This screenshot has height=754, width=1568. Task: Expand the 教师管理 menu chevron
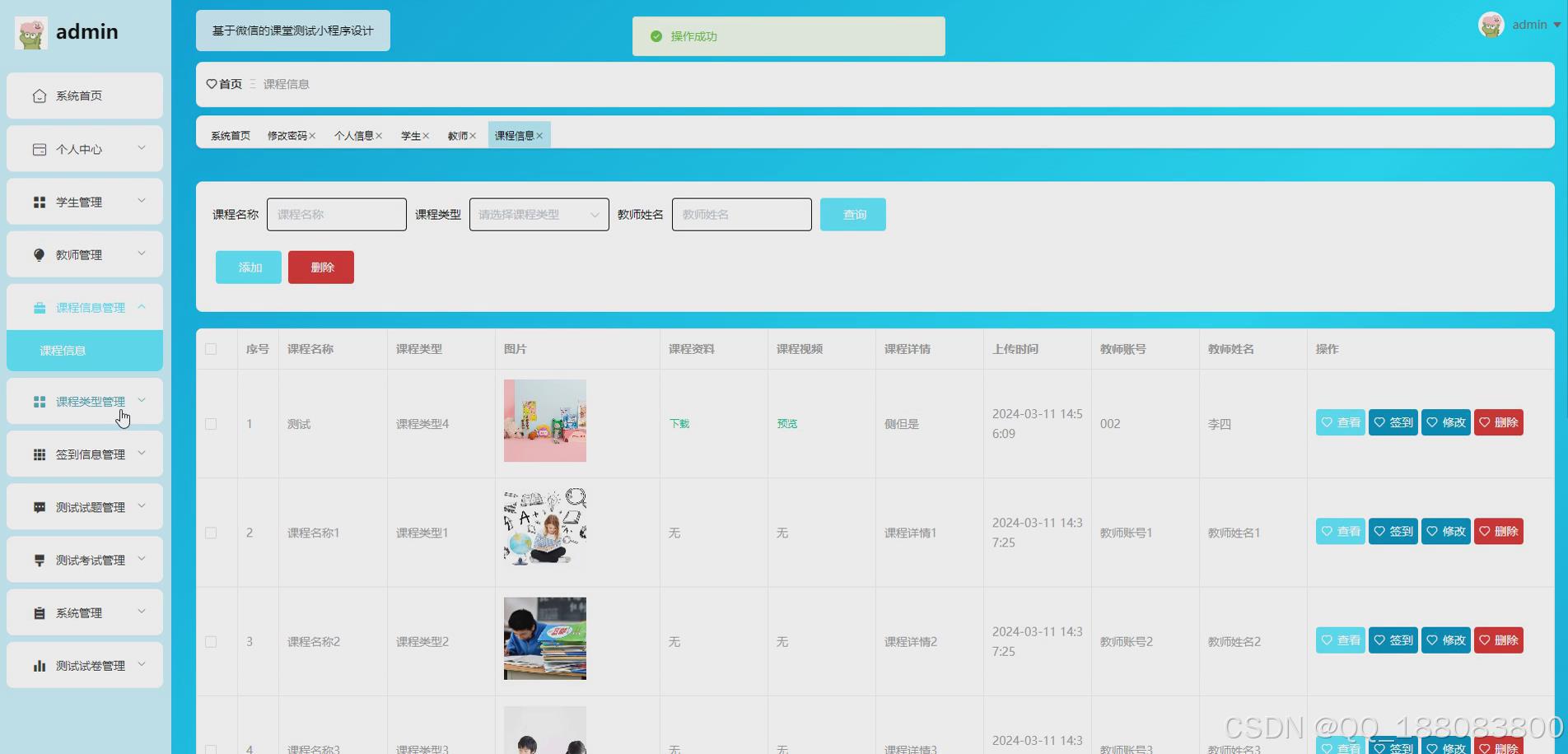tap(142, 254)
